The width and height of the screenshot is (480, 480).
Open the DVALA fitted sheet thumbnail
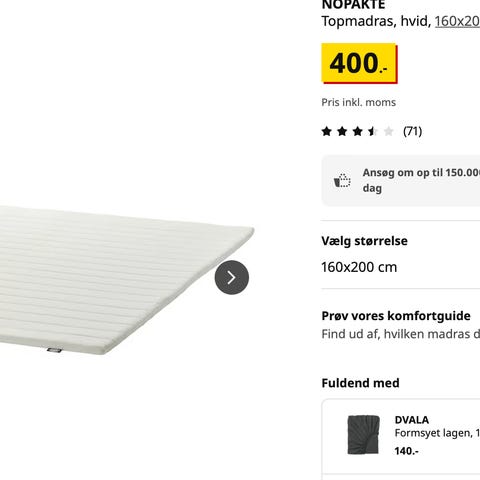(363, 435)
